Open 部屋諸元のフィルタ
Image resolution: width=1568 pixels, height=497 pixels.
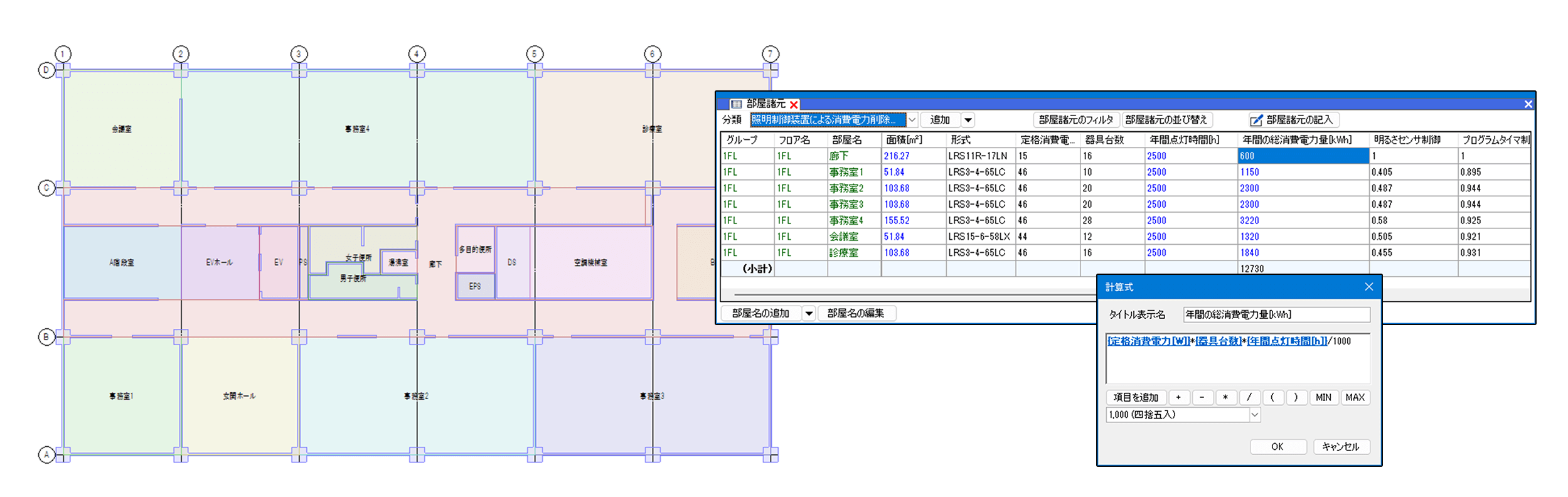point(1075,120)
